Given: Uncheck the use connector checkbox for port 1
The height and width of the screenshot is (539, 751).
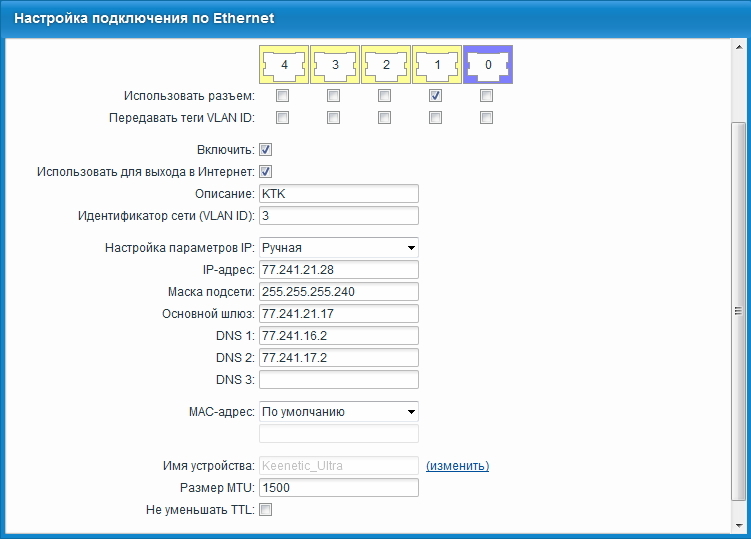Looking at the screenshot, I should coord(435,96).
